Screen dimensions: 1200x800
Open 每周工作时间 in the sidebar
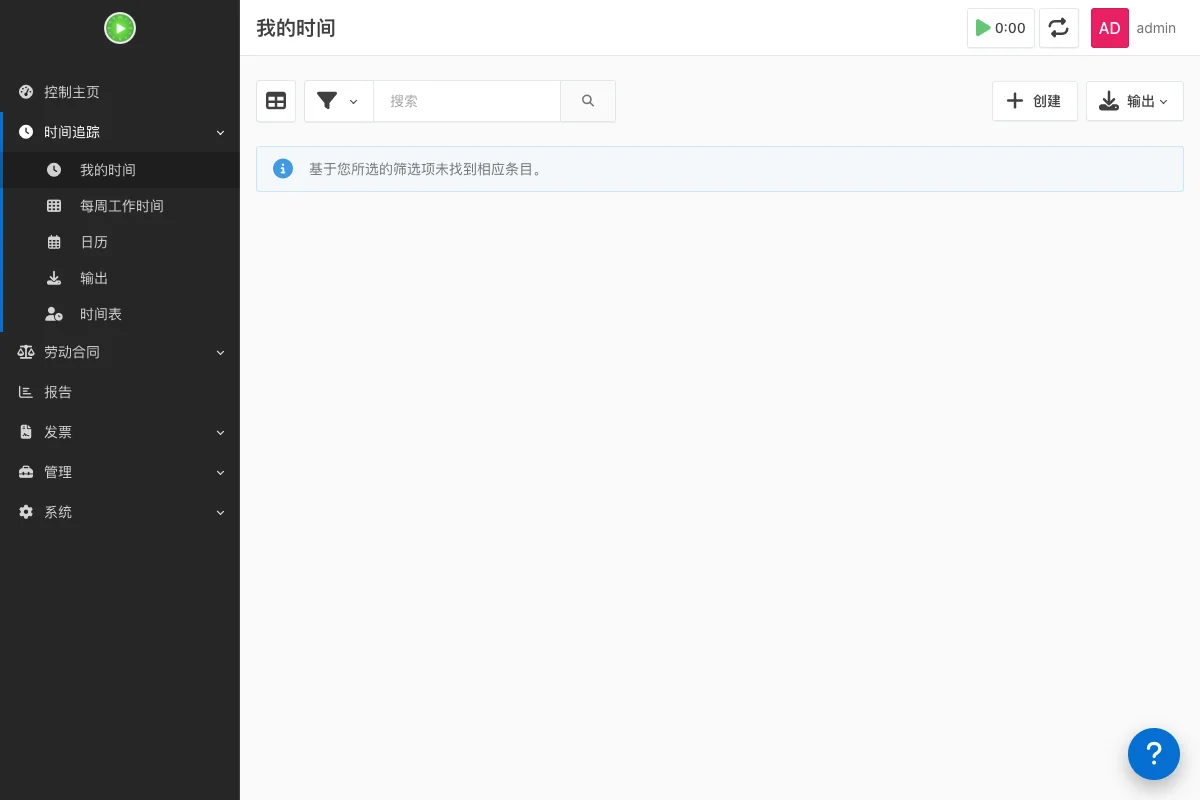(120, 206)
